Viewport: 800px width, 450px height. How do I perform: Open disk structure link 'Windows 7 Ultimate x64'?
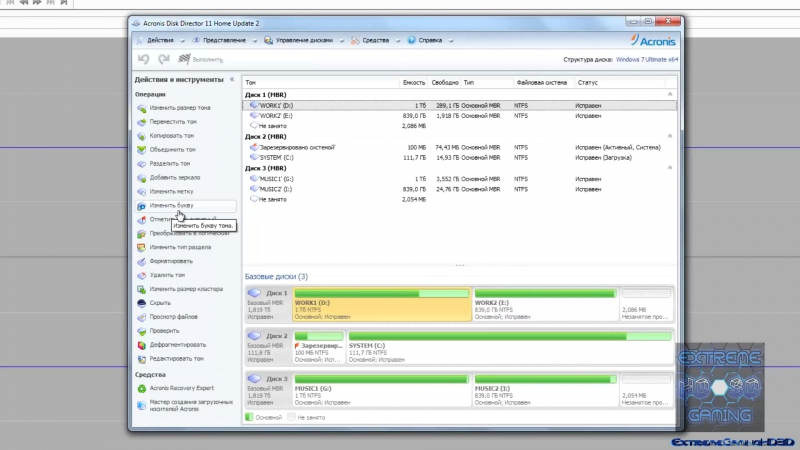647,60
